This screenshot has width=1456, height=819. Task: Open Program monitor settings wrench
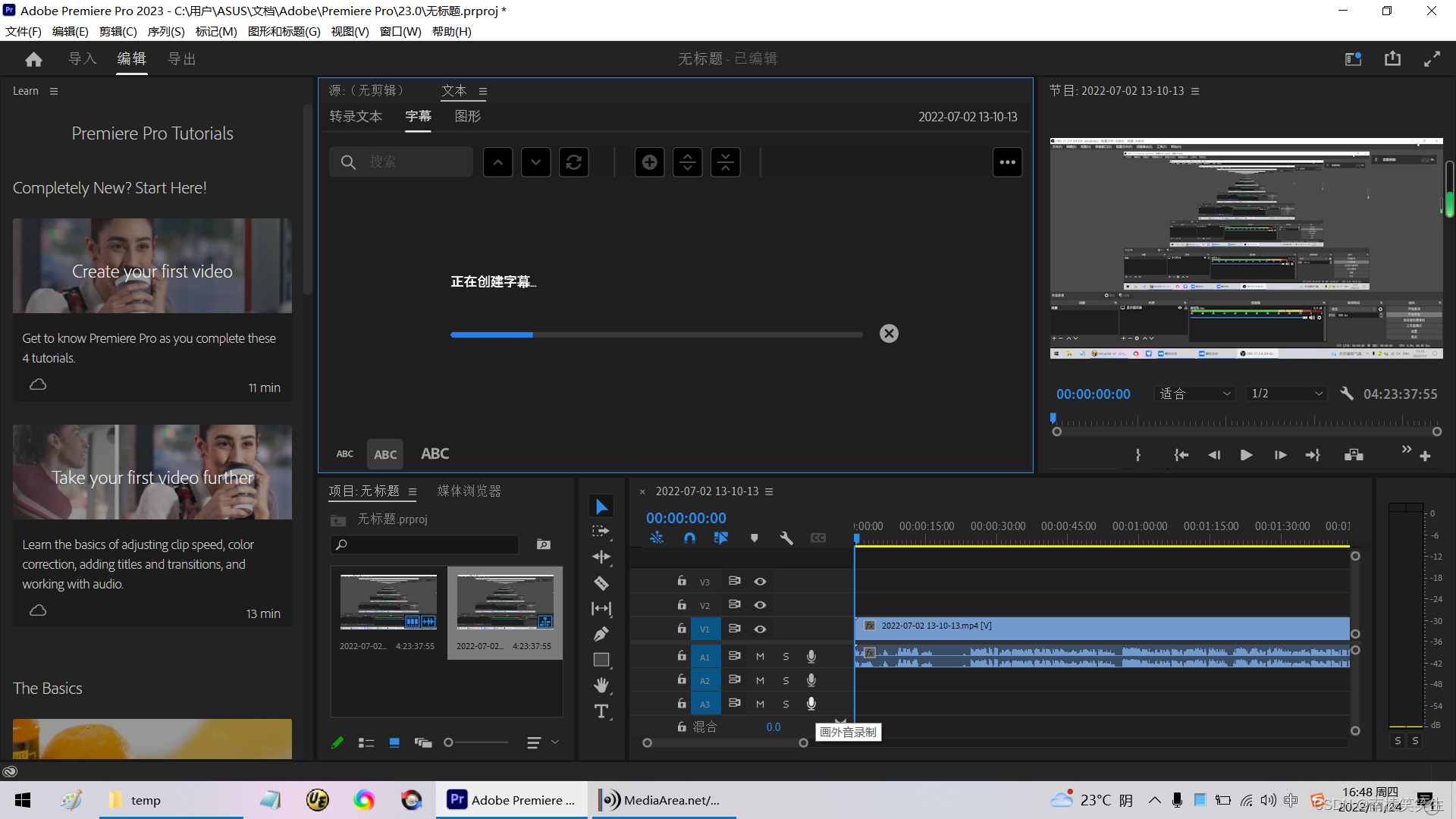point(1347,394)
